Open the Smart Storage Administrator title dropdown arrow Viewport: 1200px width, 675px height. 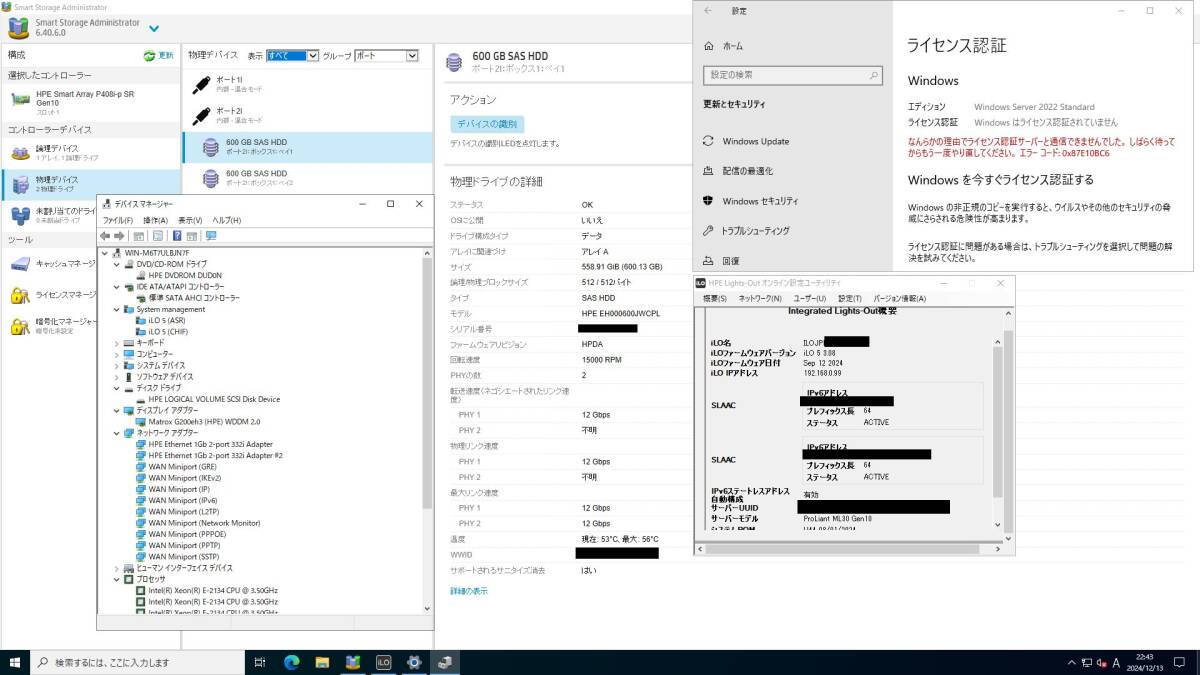pos(153,28)
